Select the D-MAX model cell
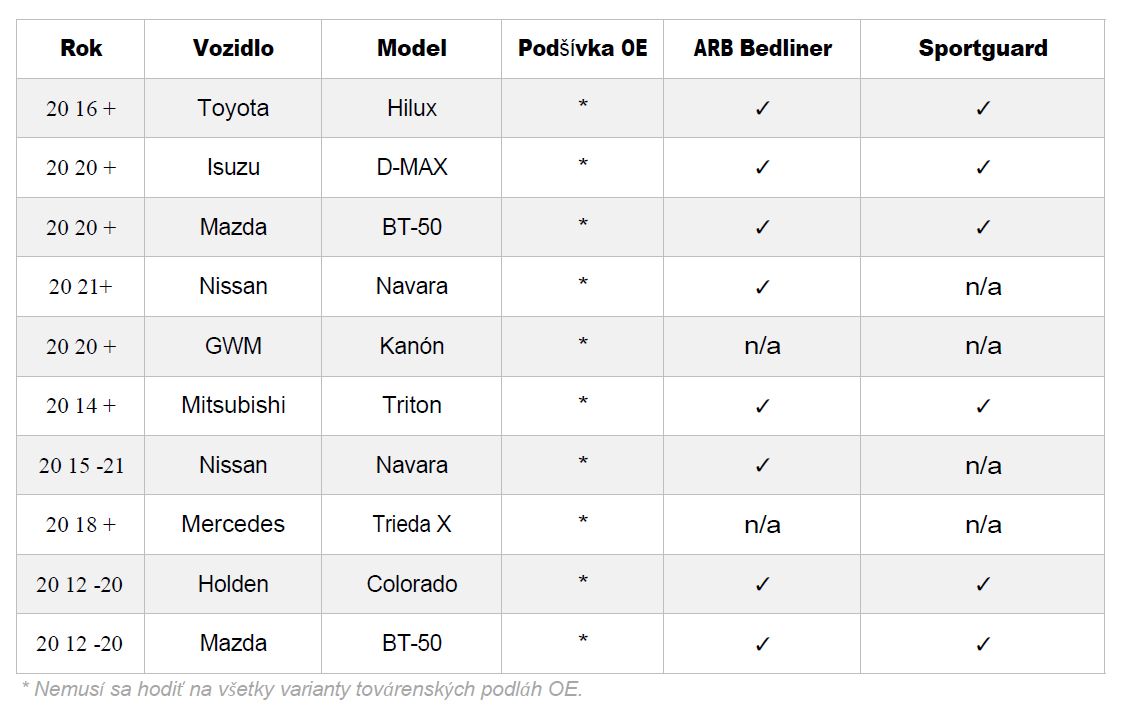Screen dimensions: 1122x710 (x=411, y=167)
